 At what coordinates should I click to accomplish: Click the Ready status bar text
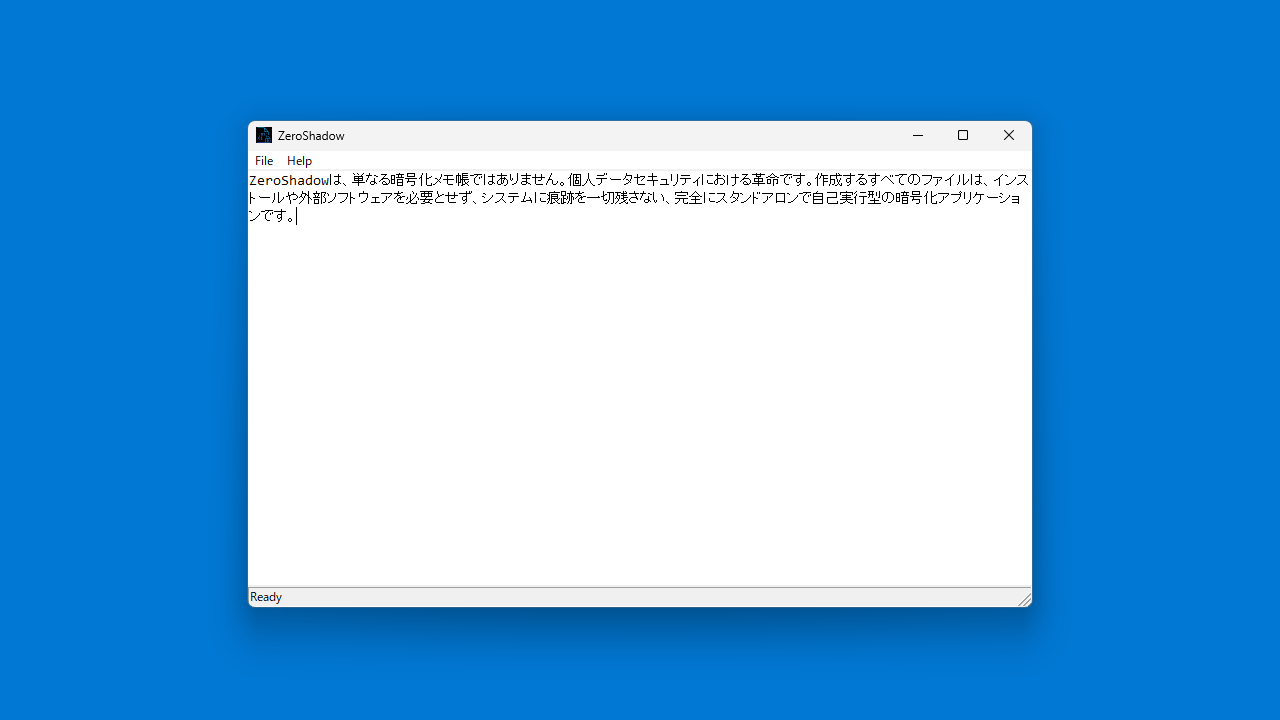coord(266,597)
